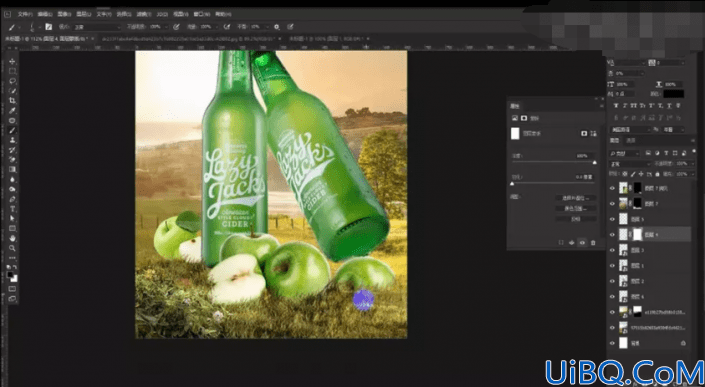Viewport: 705px width, 387px height.
Task: Select the Zoom tool
Action: tap(13, 248)
